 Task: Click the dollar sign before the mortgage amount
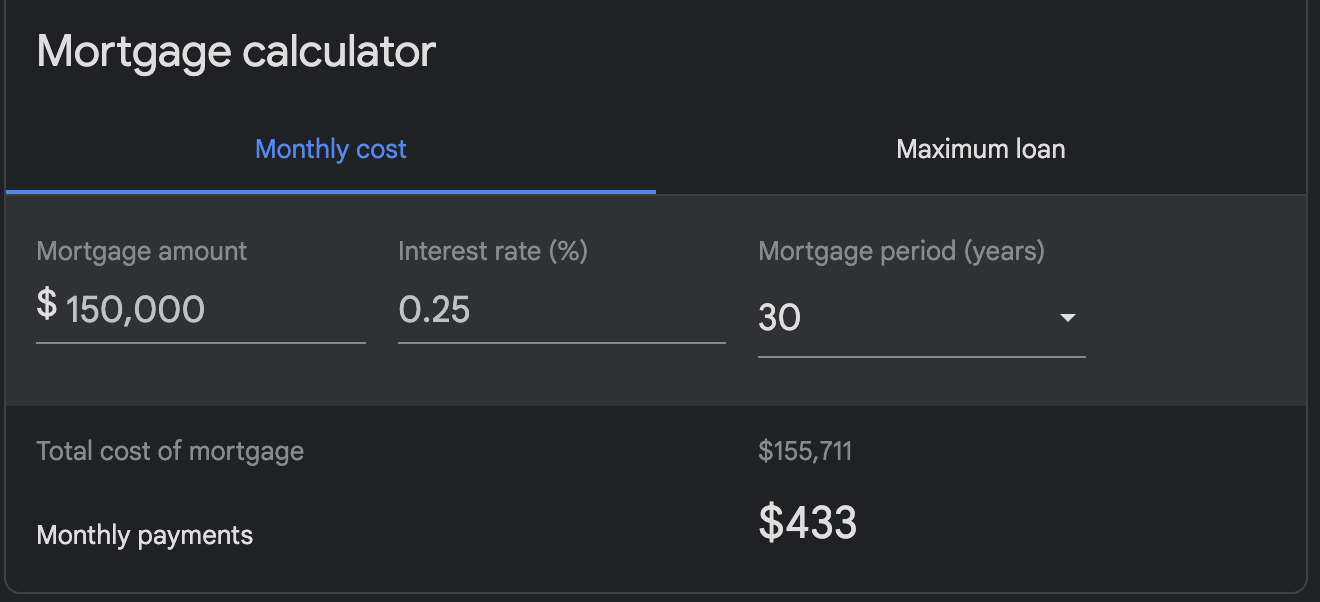pyautogui.click(x=46, y=305)
